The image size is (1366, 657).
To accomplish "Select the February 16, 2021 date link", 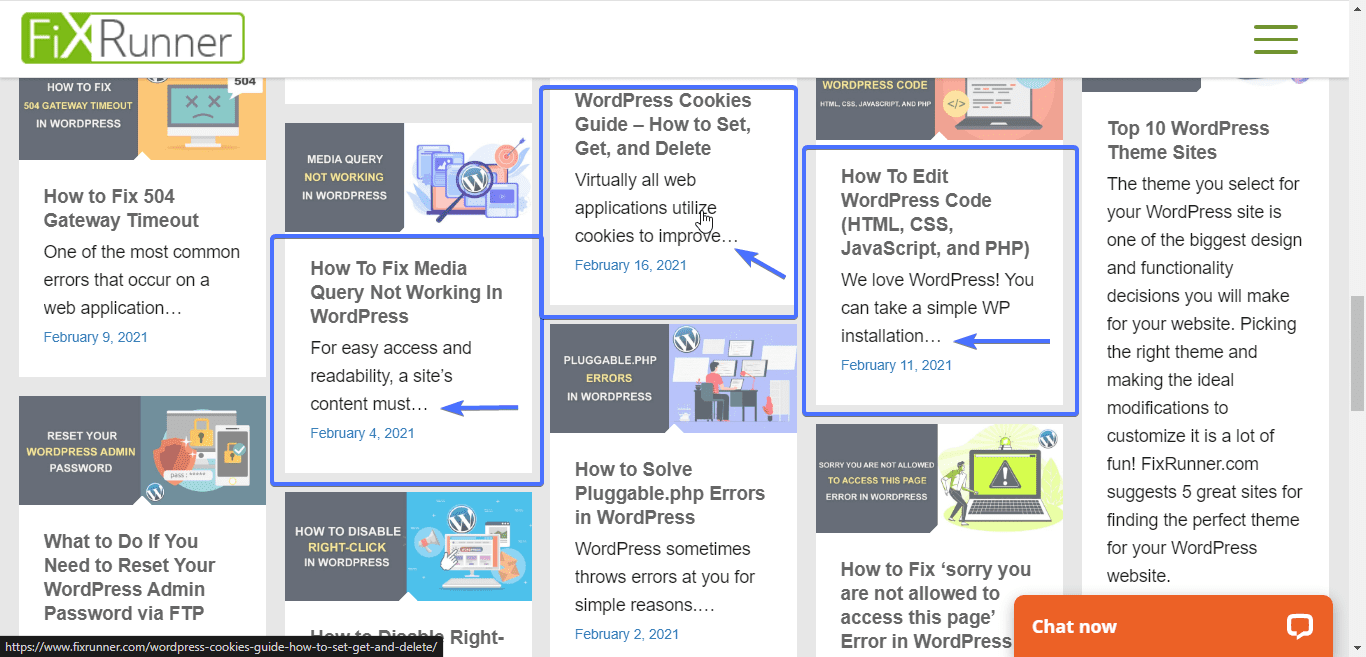I will click(631, 265).
